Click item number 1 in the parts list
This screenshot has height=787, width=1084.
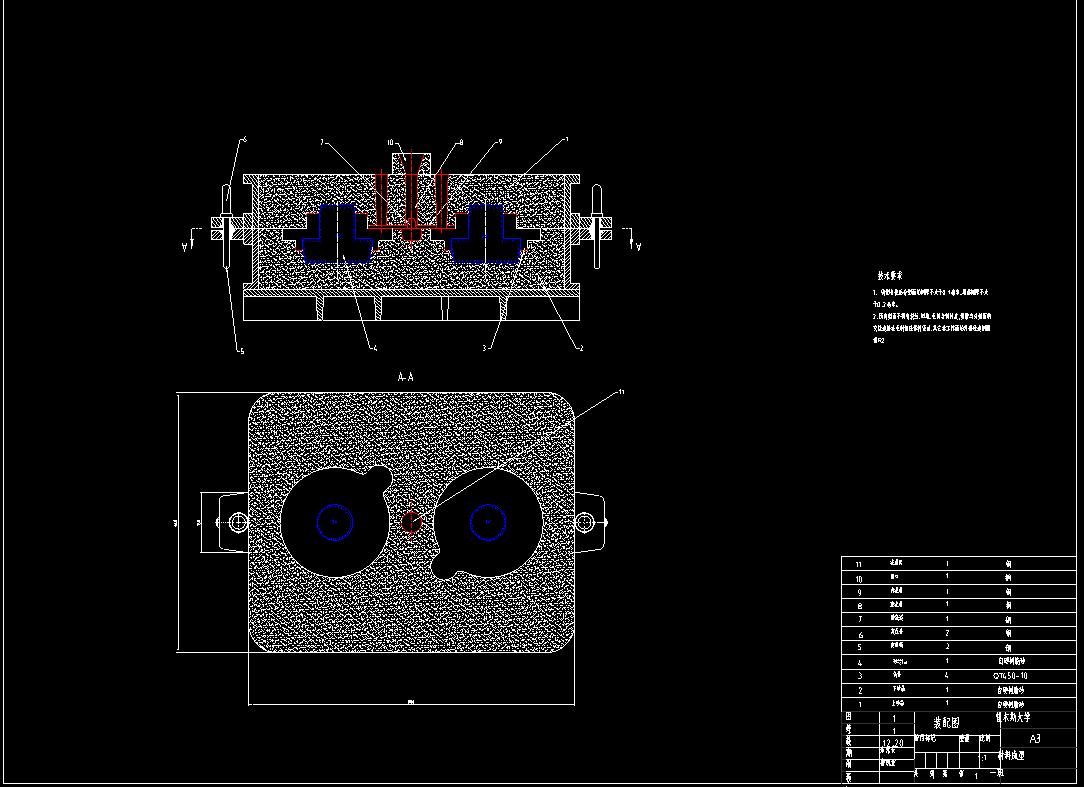point(860,705)
